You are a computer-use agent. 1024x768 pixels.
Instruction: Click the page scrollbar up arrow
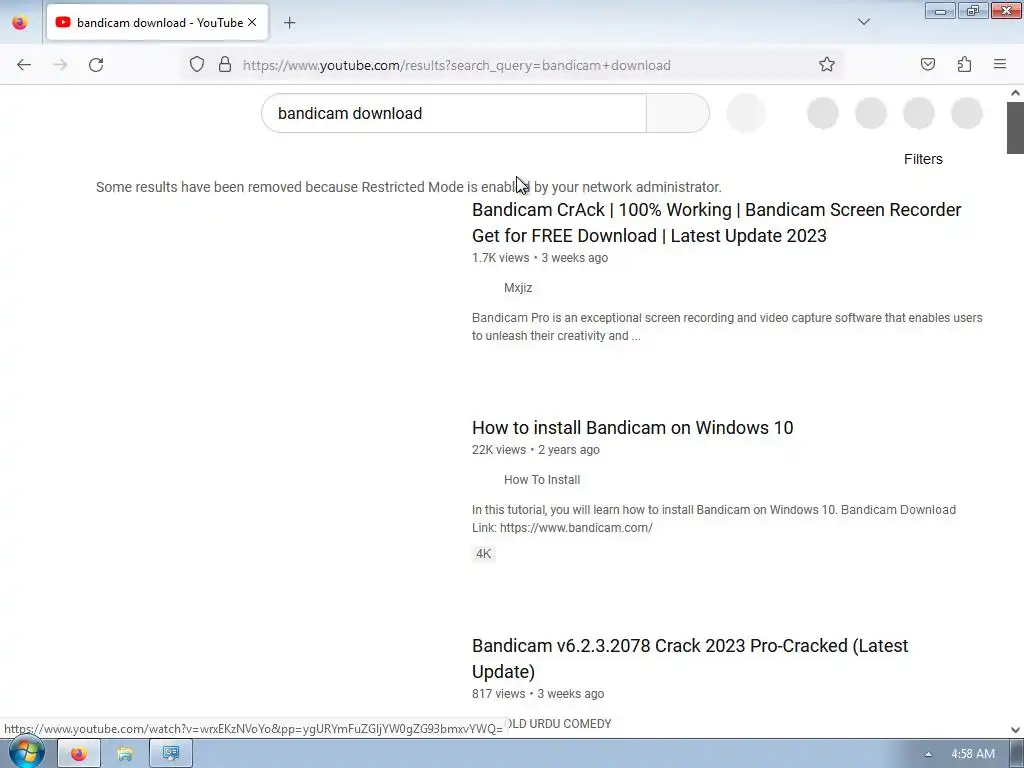point(1015,93)
